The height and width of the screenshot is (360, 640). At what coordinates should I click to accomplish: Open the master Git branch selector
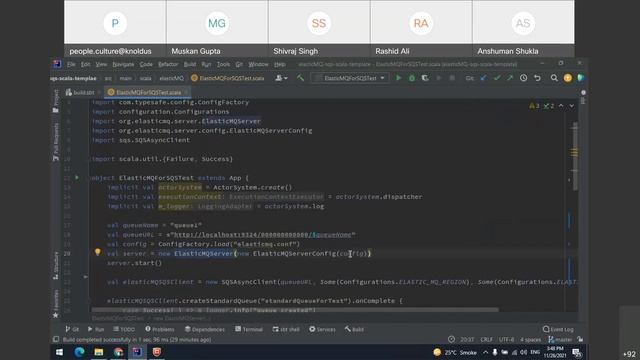[560, 339]
